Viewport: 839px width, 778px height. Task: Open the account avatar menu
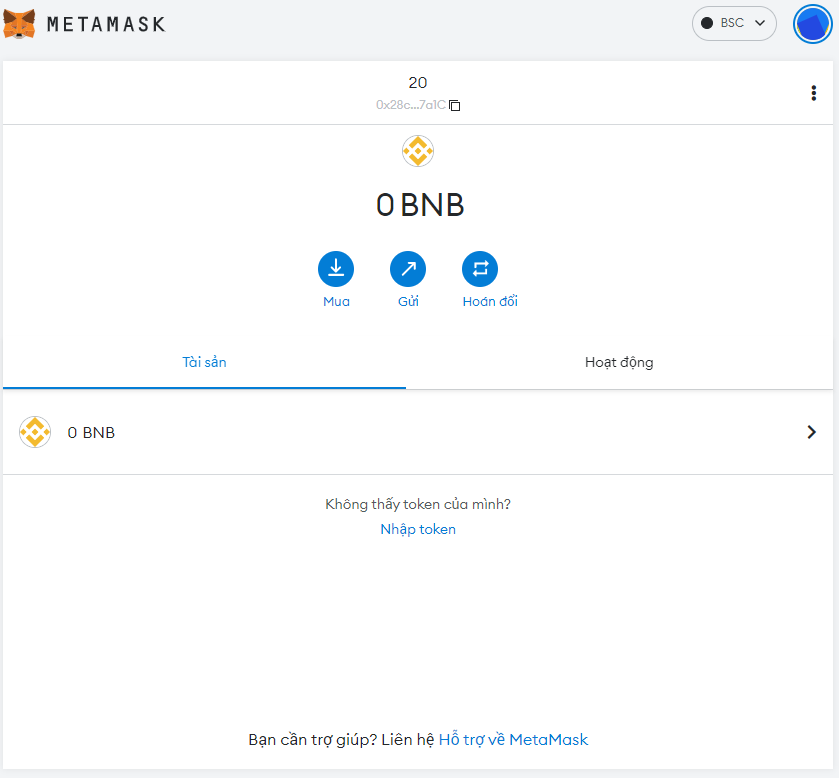812,24
